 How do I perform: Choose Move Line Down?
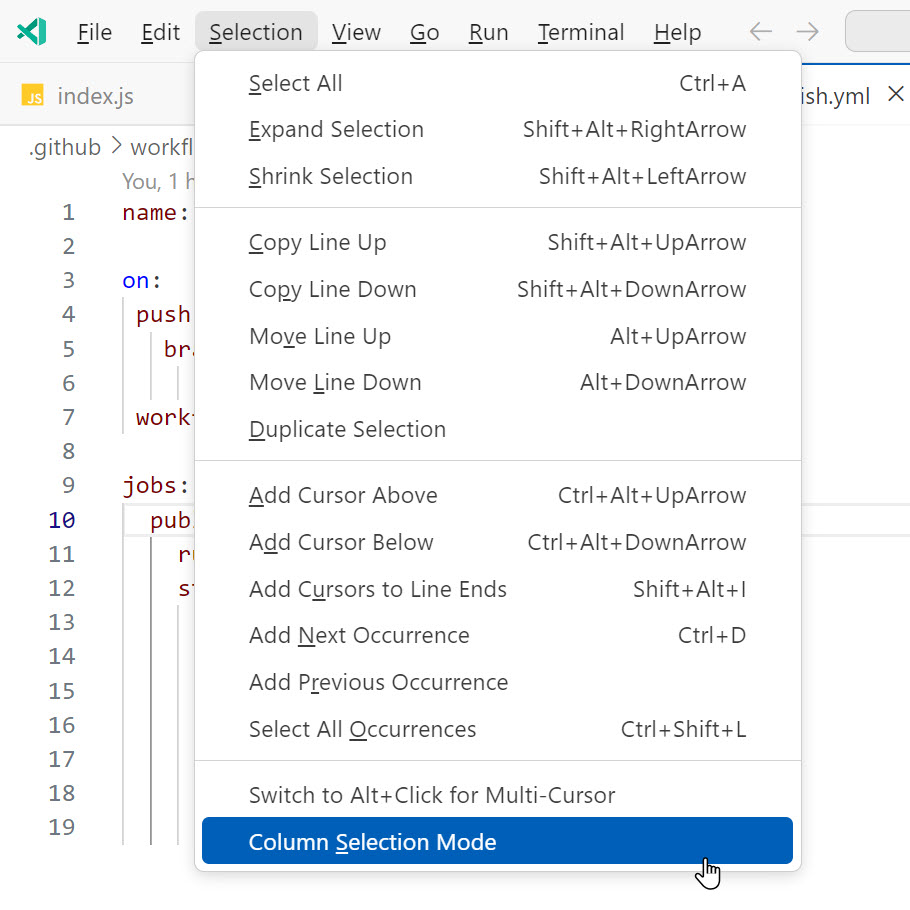[497, 382]
